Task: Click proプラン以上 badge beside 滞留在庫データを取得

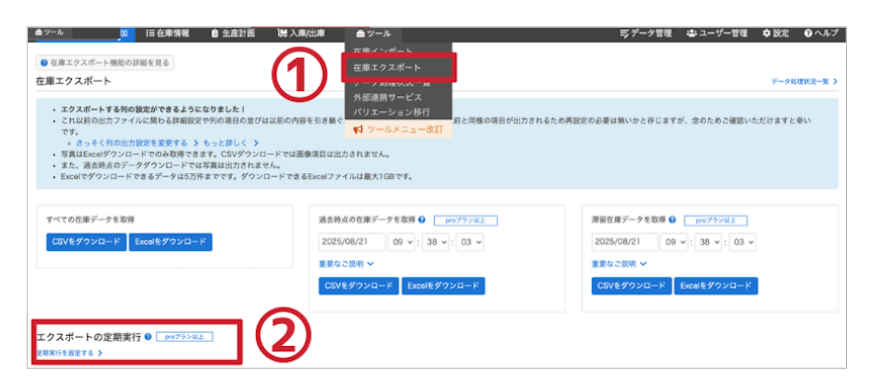Action: coord(716,221)
